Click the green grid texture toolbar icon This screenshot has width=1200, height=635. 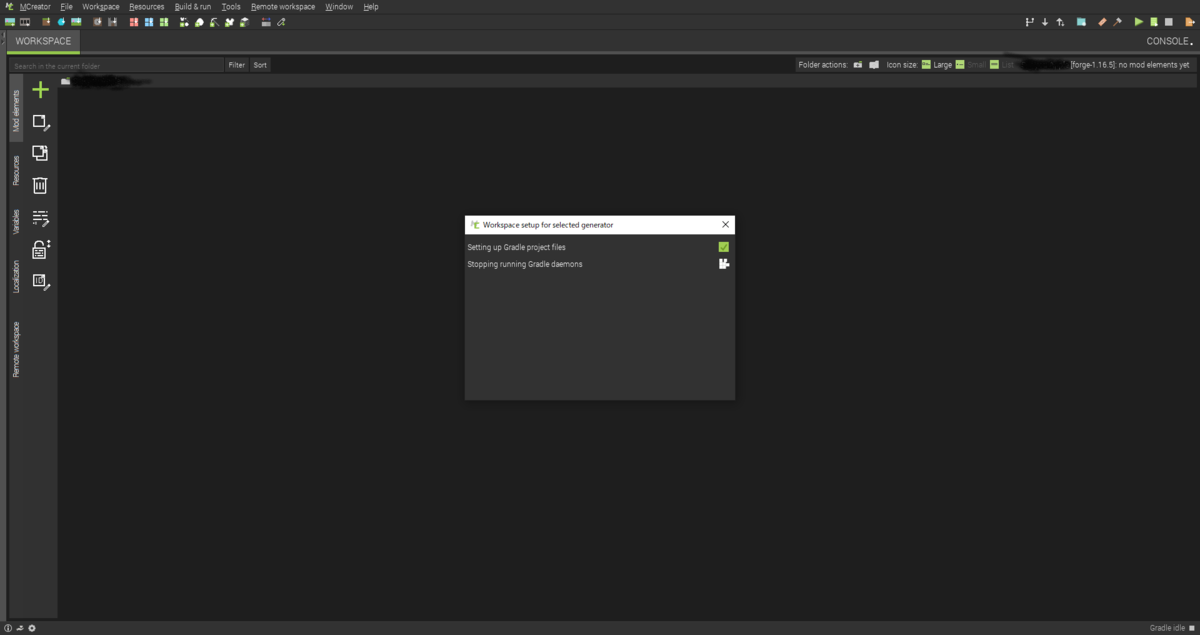(x=164, y=22)
